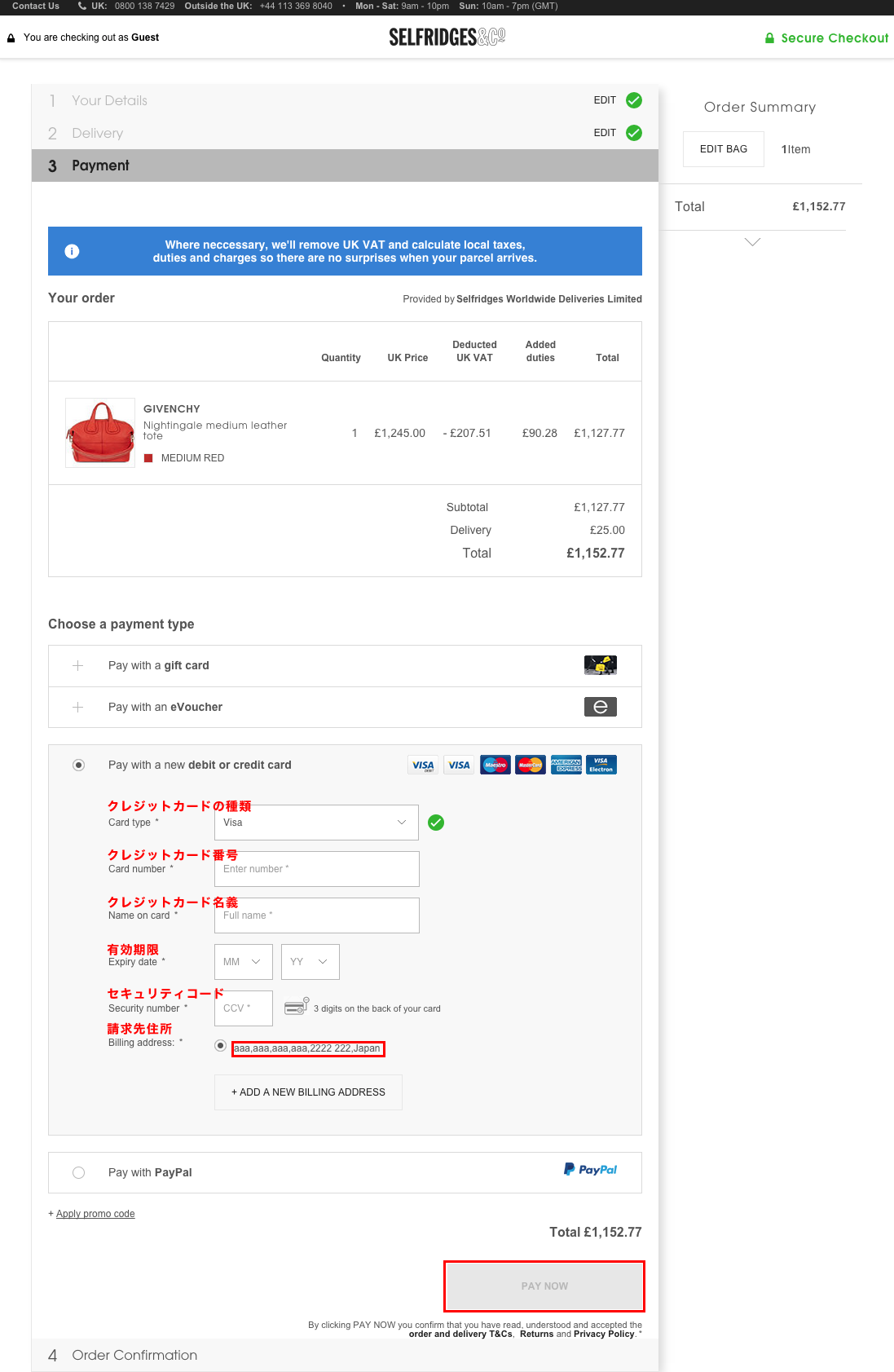Click the green checkmark for Your Details
894x1372 pixels.
pos(634,100)
